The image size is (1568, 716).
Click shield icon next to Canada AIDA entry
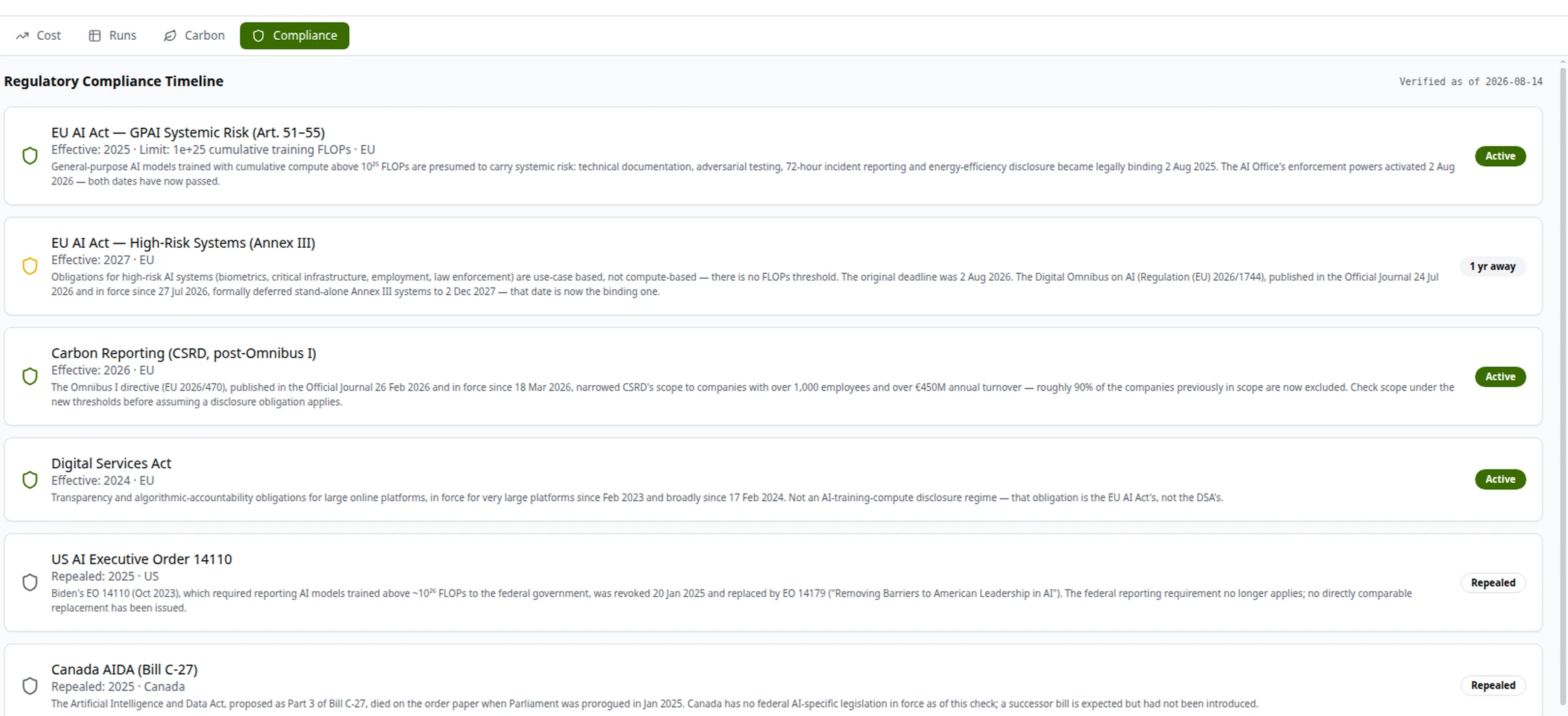pos(30,686)
